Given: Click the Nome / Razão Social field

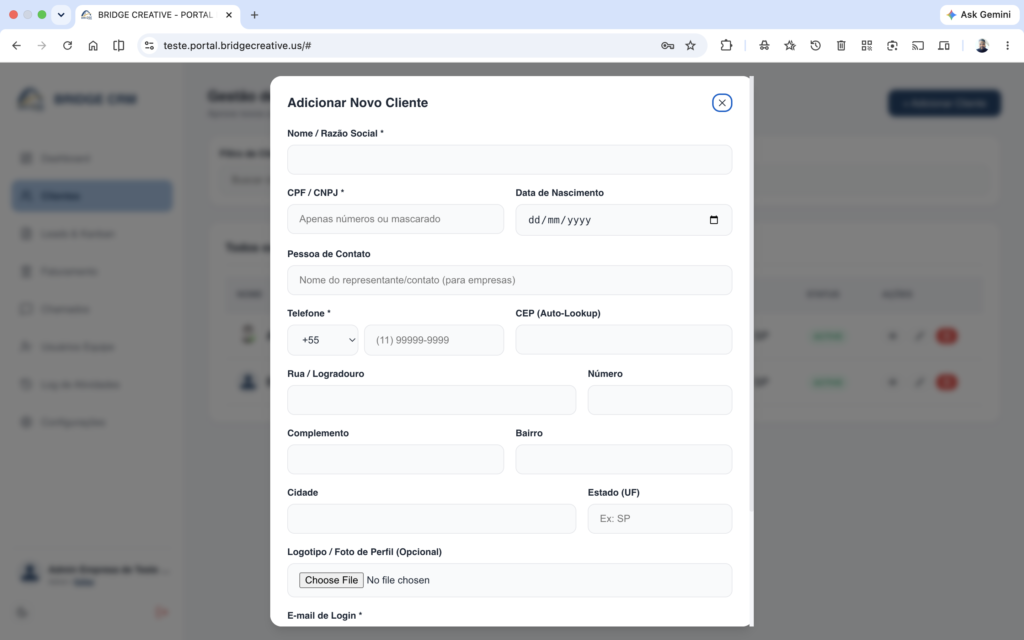Looking at the screenshot, I should tap(509, 159).
